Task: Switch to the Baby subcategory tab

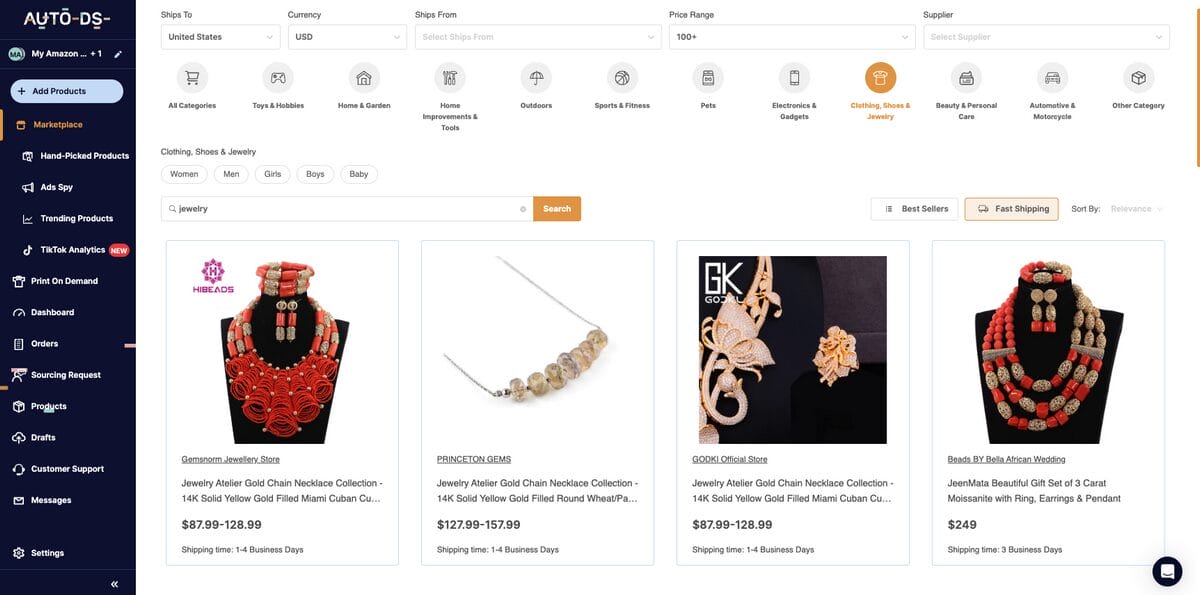Action: [358, 173]
